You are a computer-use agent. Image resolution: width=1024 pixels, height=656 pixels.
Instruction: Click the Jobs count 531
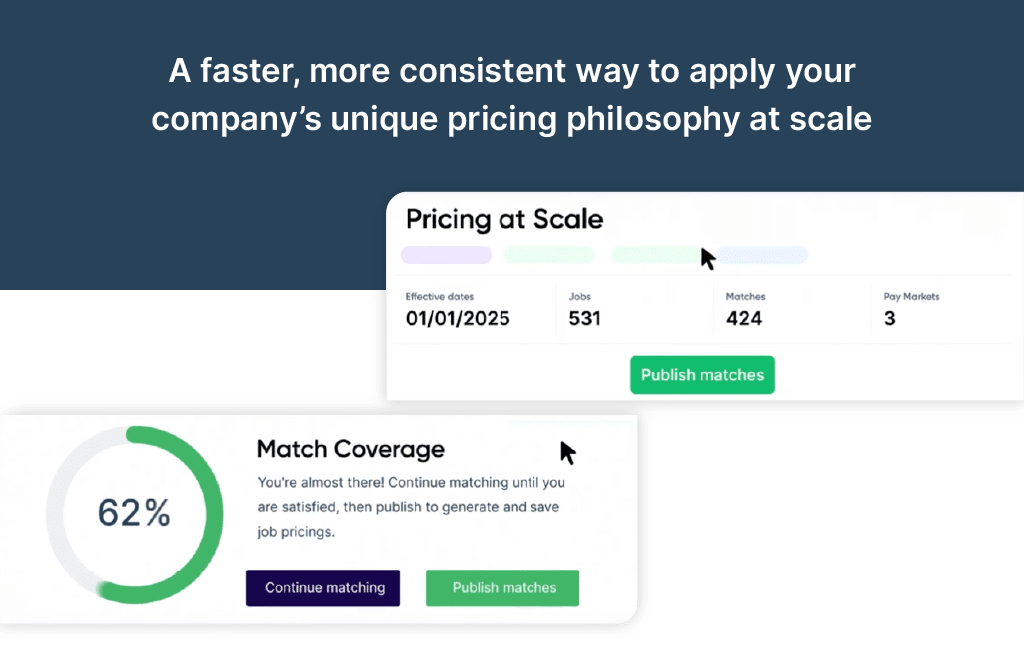point(584,318)
